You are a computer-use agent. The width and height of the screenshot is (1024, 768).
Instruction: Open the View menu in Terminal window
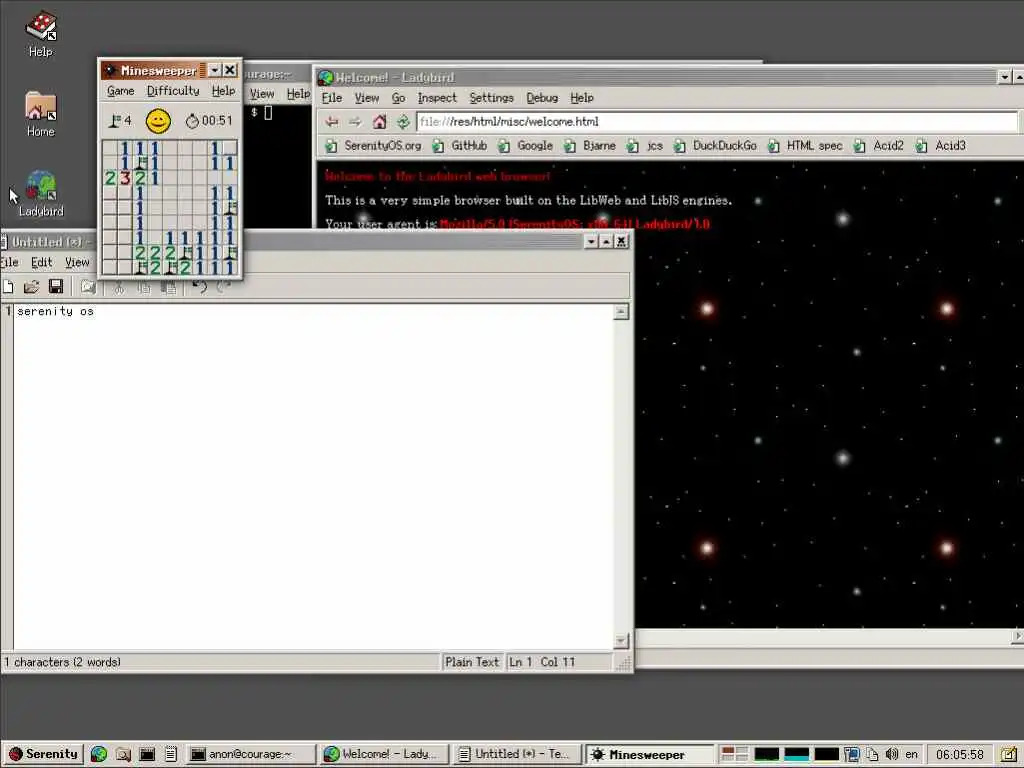262,94
